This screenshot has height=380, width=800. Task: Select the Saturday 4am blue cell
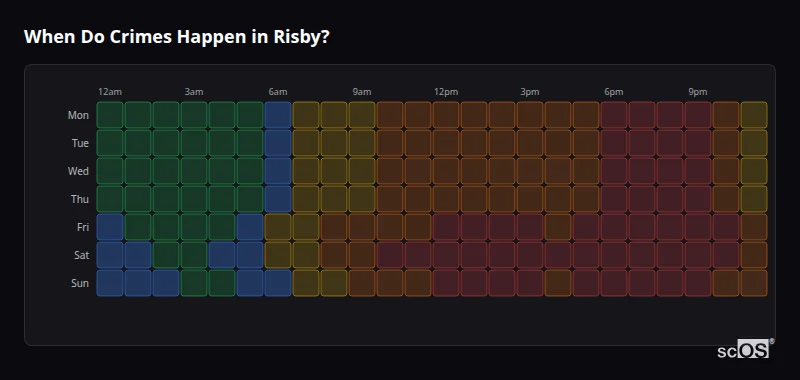[x=222, y=255]
